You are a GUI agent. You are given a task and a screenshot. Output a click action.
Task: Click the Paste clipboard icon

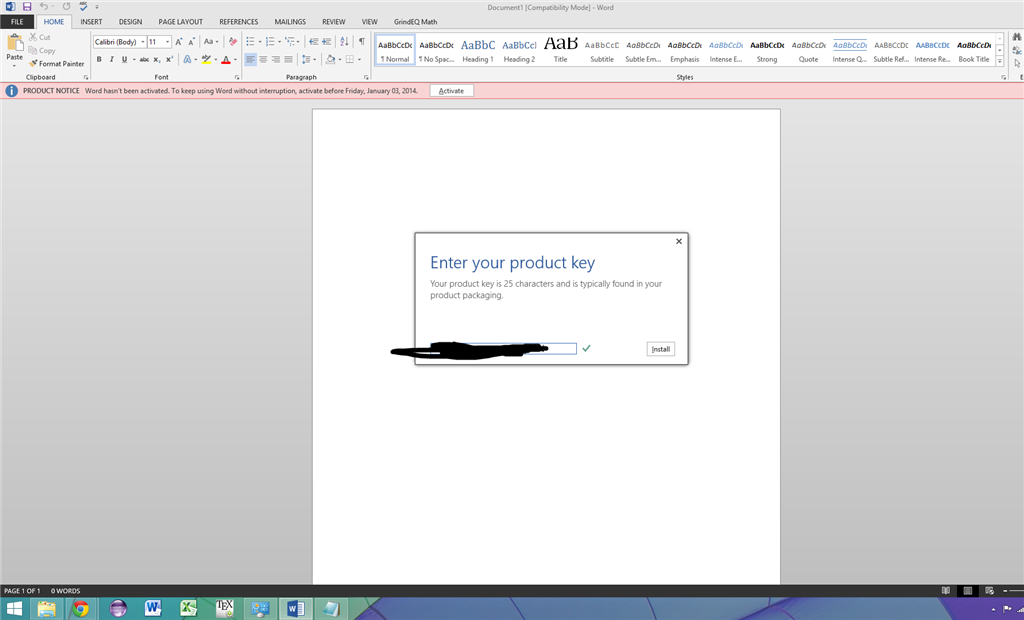14,43
